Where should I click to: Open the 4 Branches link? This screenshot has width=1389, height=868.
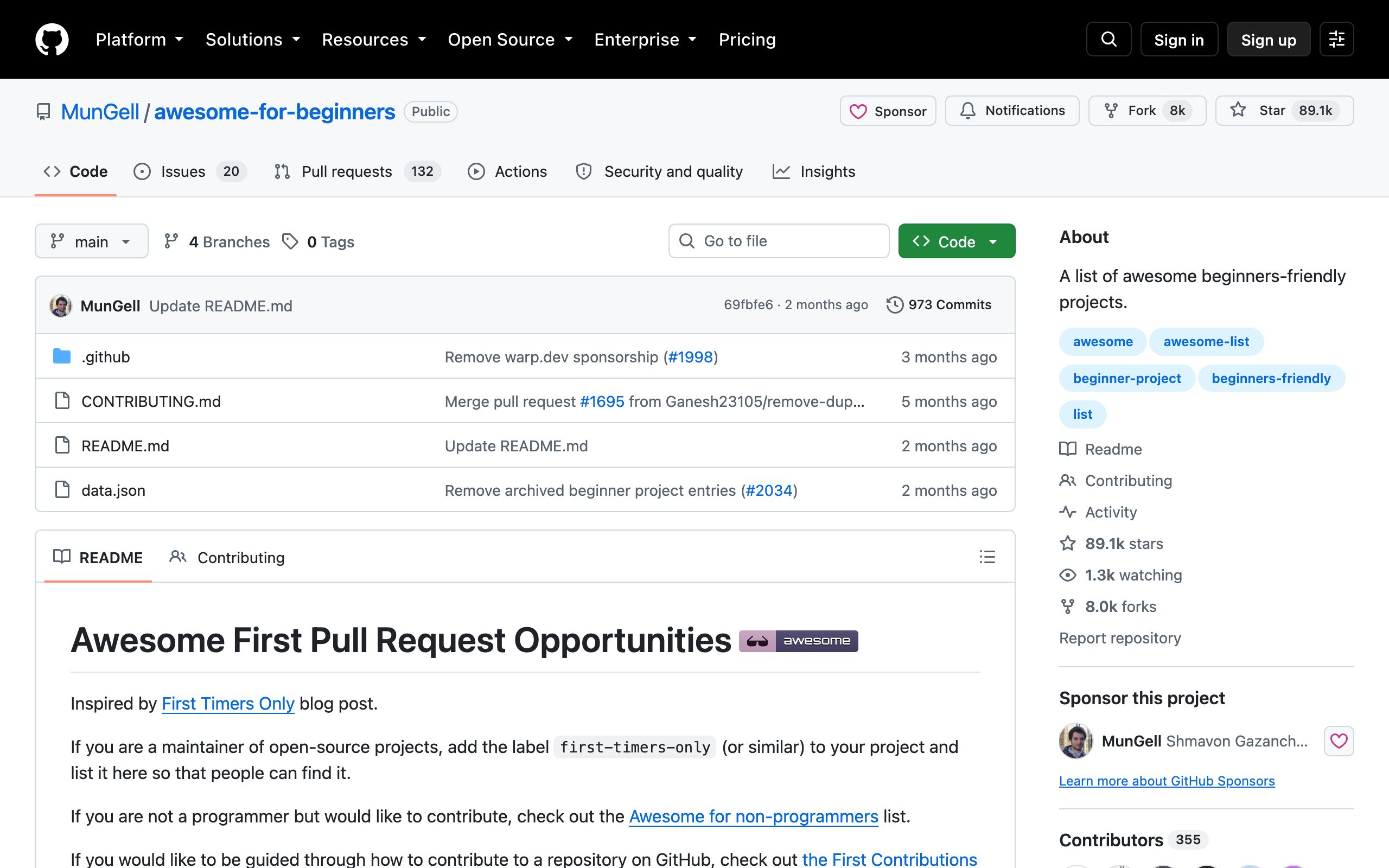tap(217, 242)
